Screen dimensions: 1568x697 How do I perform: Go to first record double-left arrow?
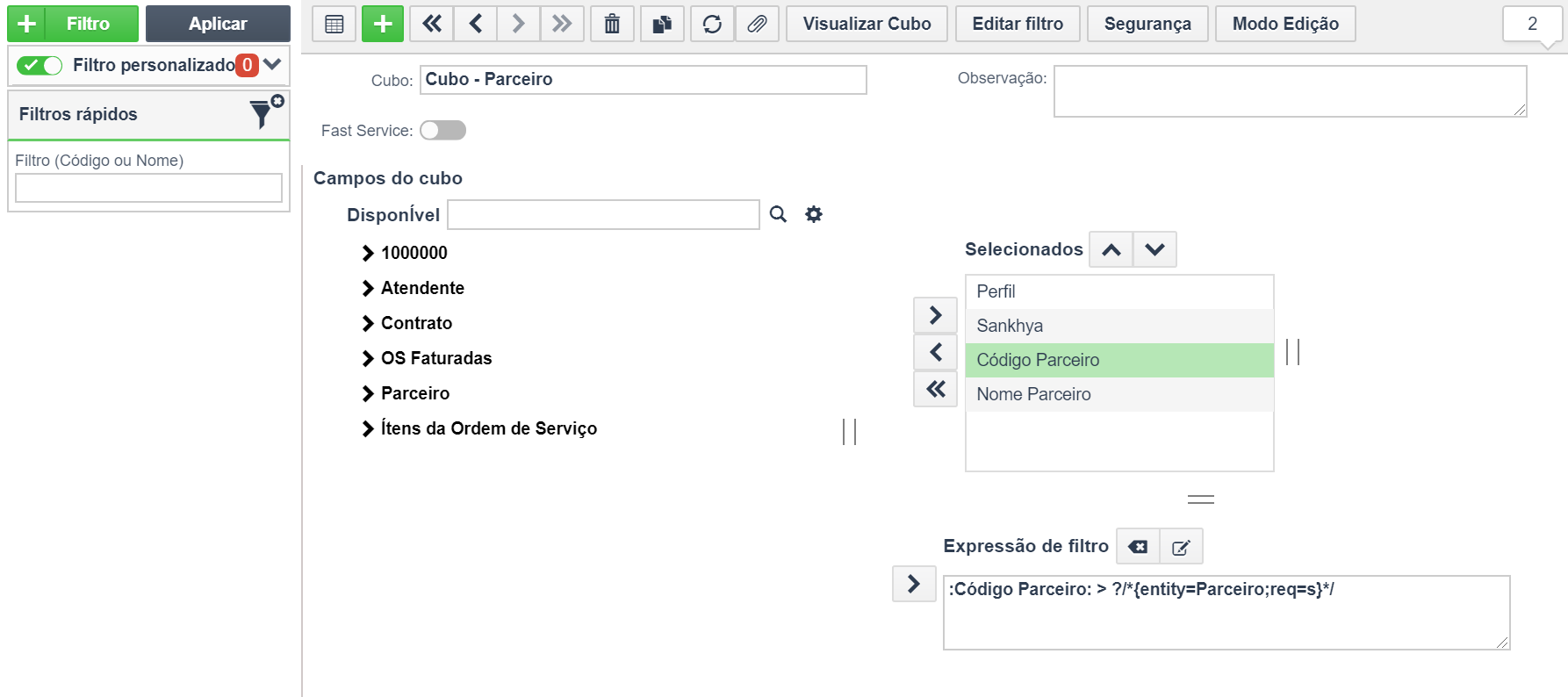[x=432, y=24]
